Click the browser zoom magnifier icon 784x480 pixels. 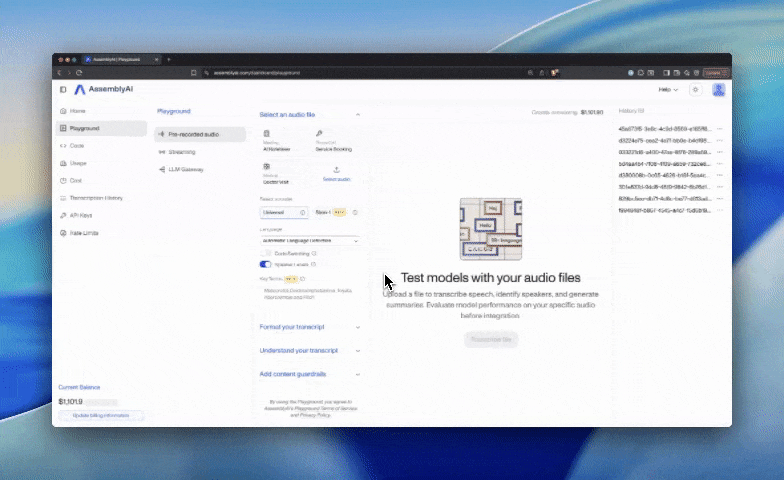(530, 73)
